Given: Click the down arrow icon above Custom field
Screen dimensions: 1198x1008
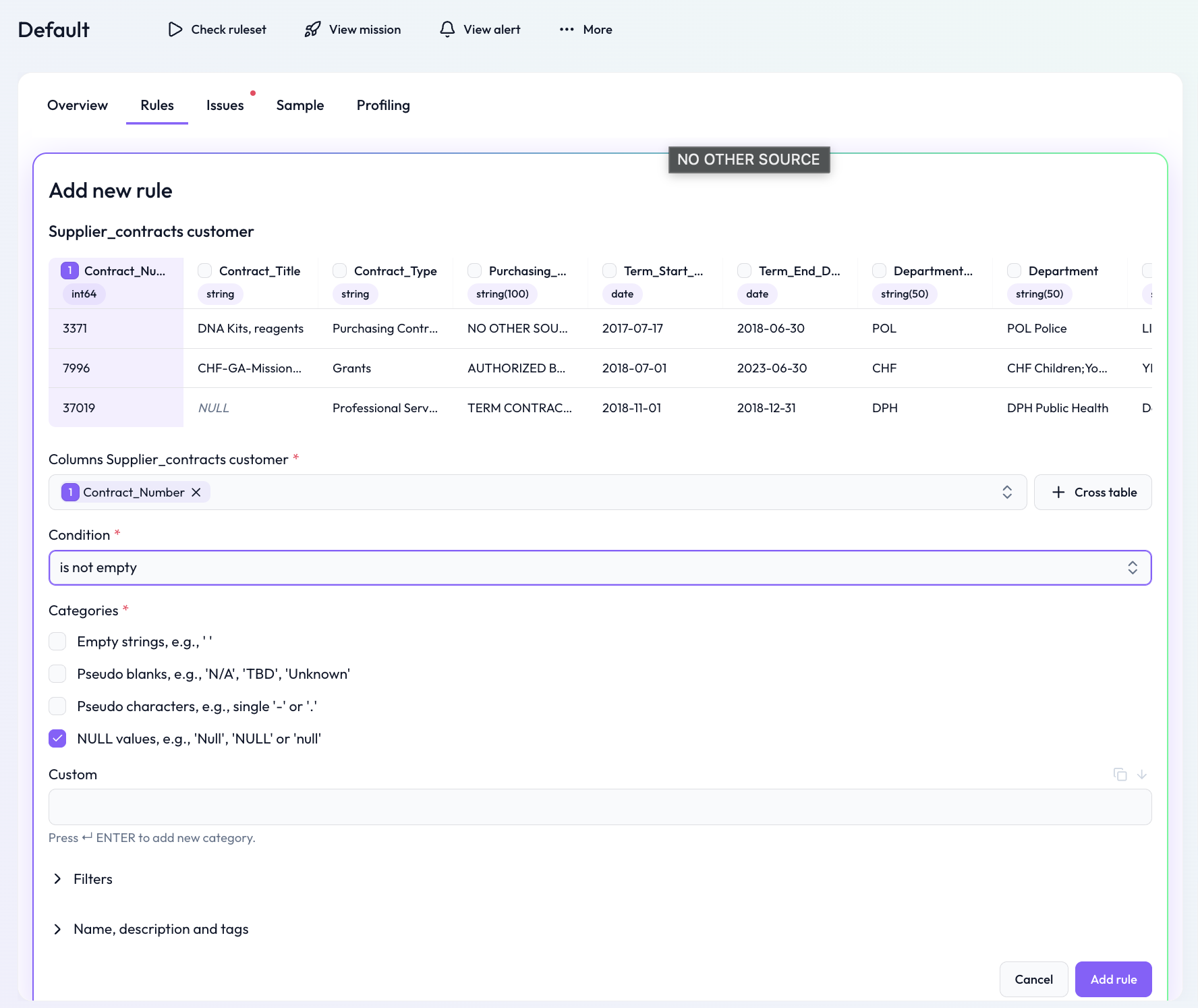Looking at the screenshot, I should pos(1141,775).
